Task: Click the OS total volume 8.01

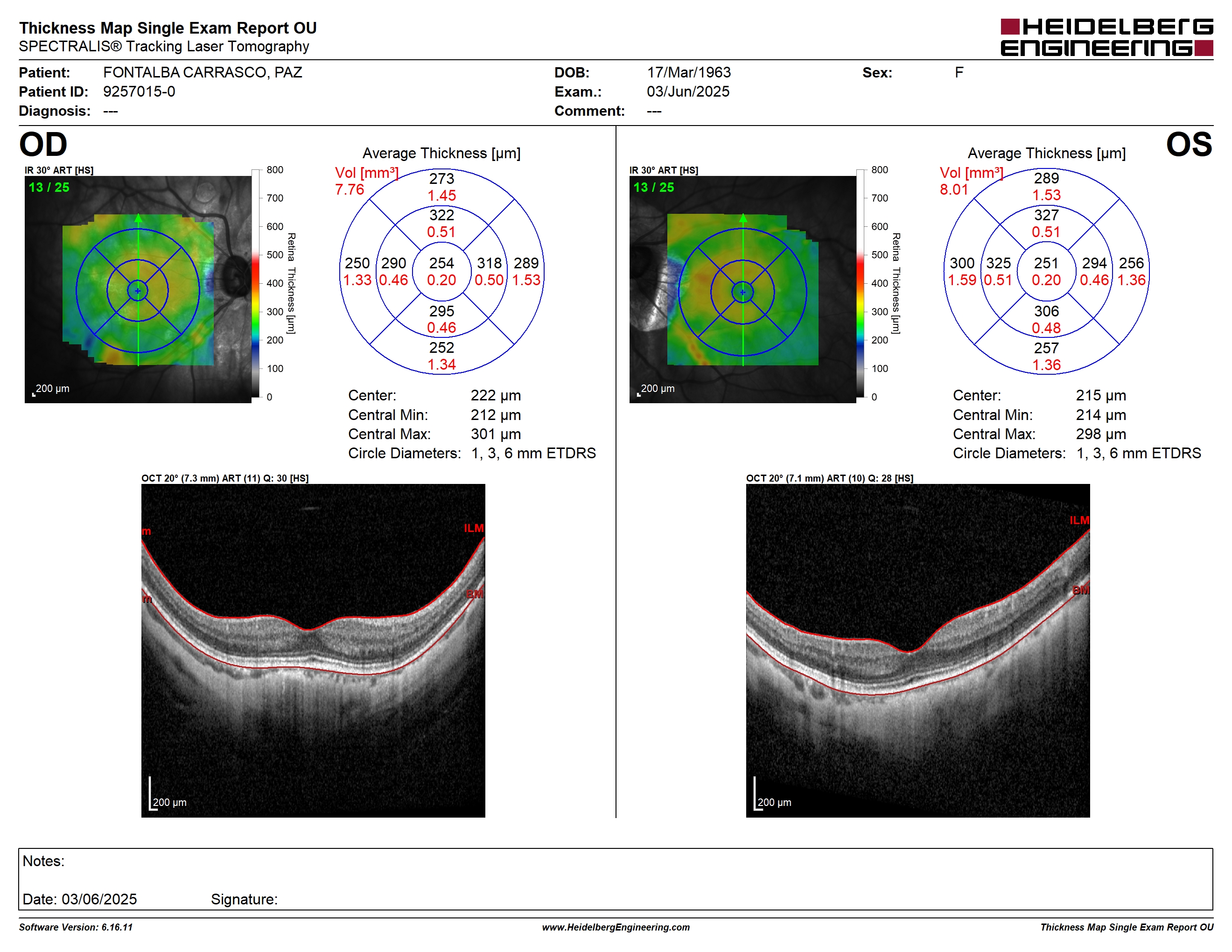Action: pyautogui.click(x=954, y=189)
